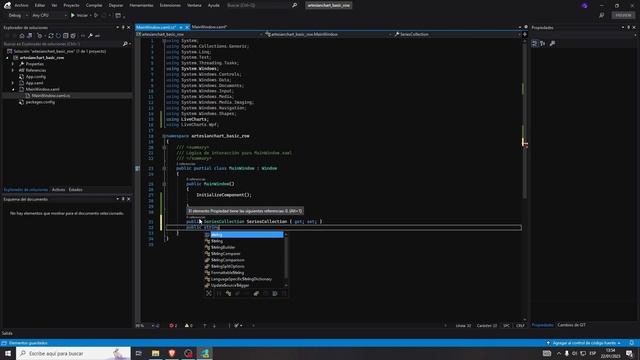This screenshot has height=360, width=640.
Task: Select App.config in Solution Explorer
Action: click(36, 77)
